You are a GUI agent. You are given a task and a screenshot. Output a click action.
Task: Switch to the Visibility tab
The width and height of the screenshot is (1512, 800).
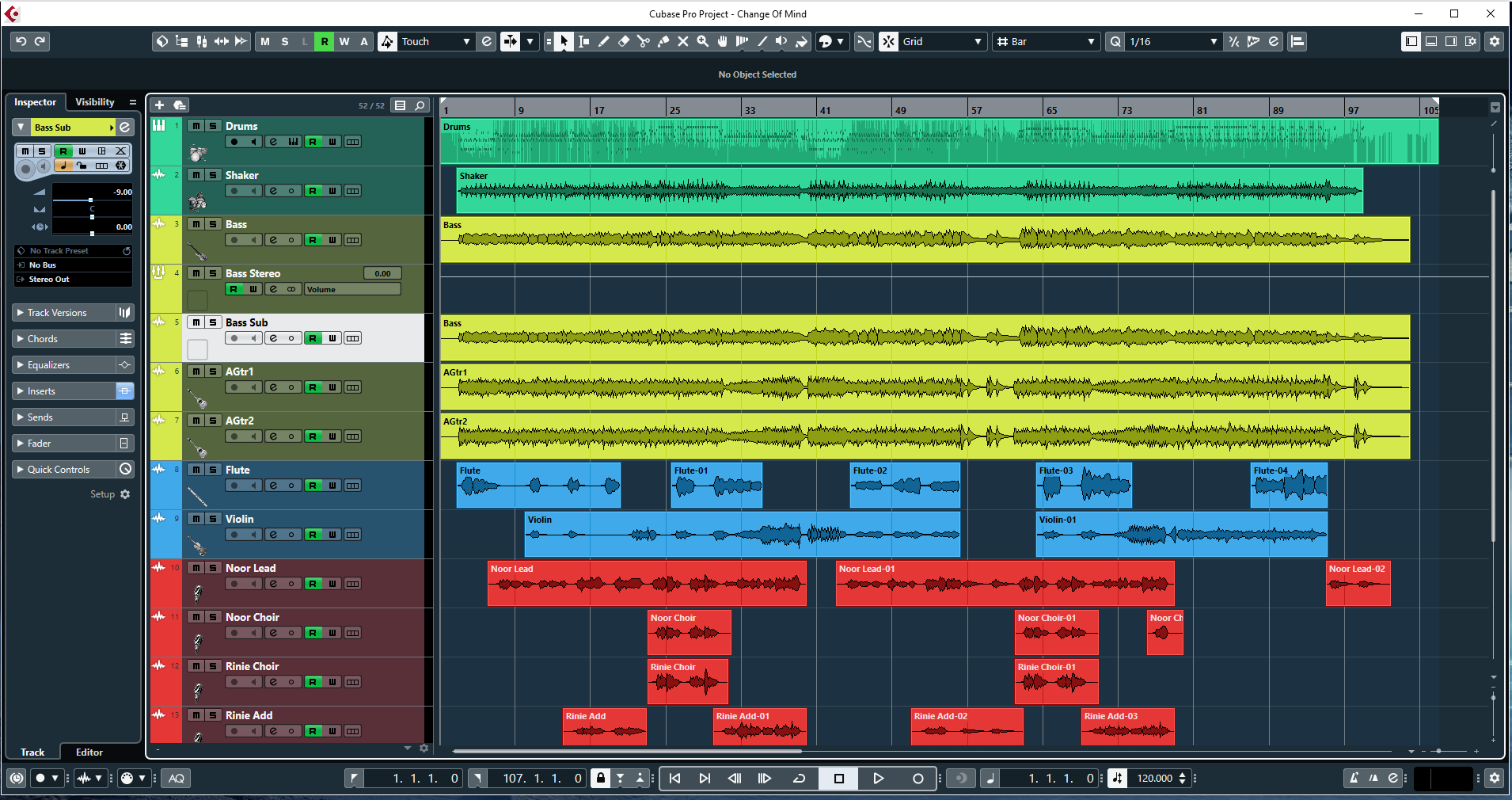pos(95,102)
